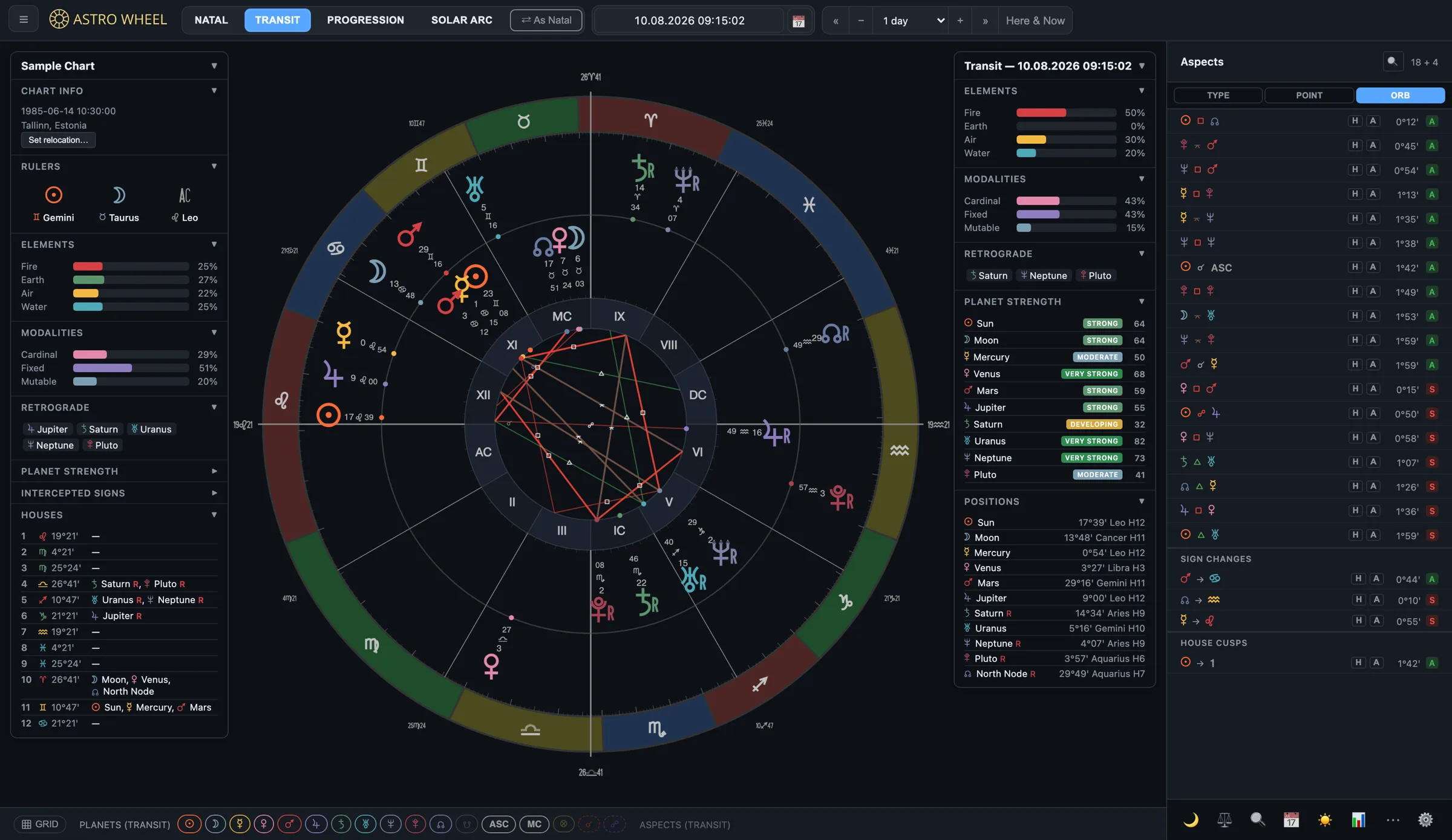Click H button on Sun conjunct ASC row

tap(1355, 267)
